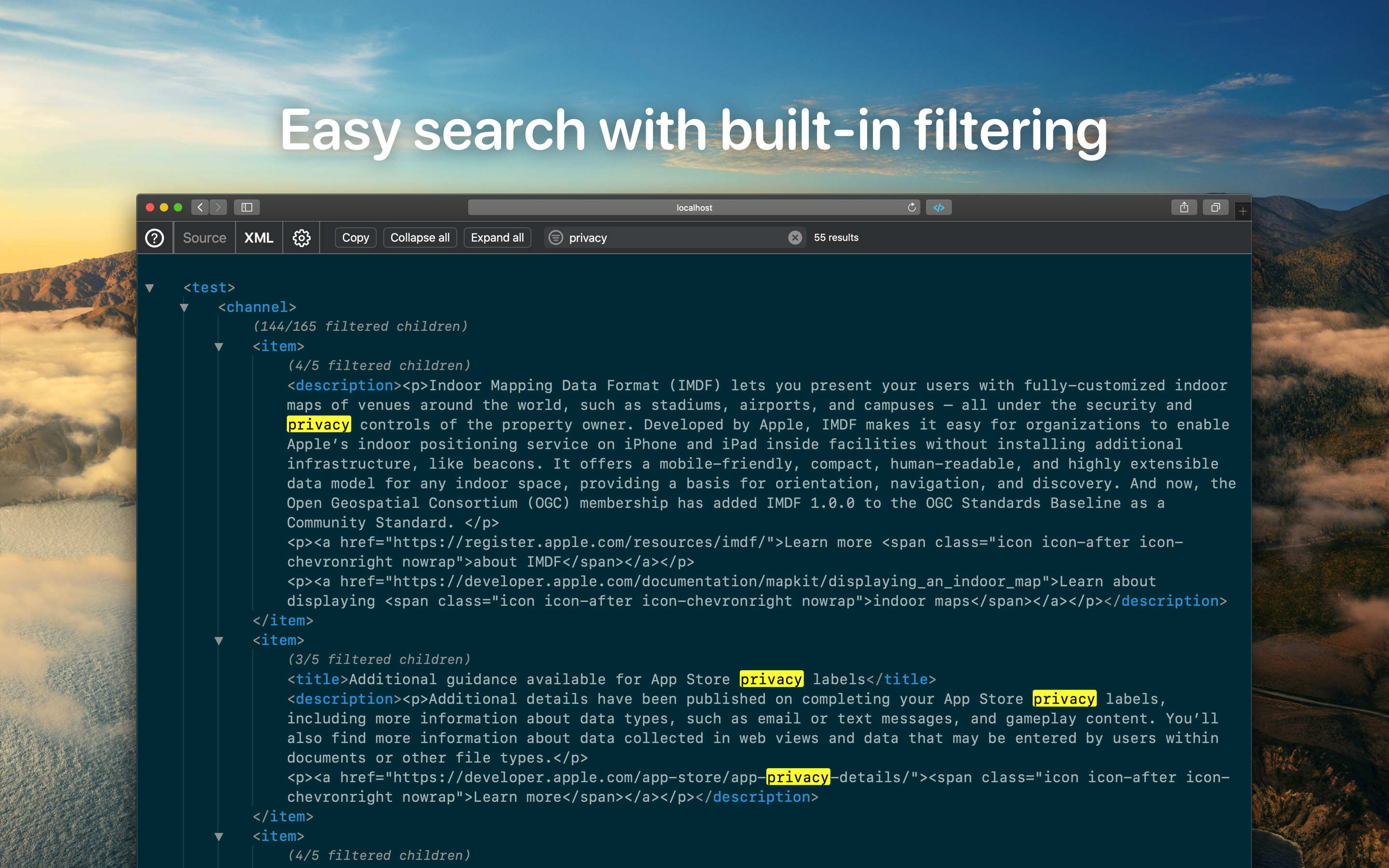Viewport: 1389px width, 868px height.
Task: Collapse the second item node
Action: click(x=218, y=641)
